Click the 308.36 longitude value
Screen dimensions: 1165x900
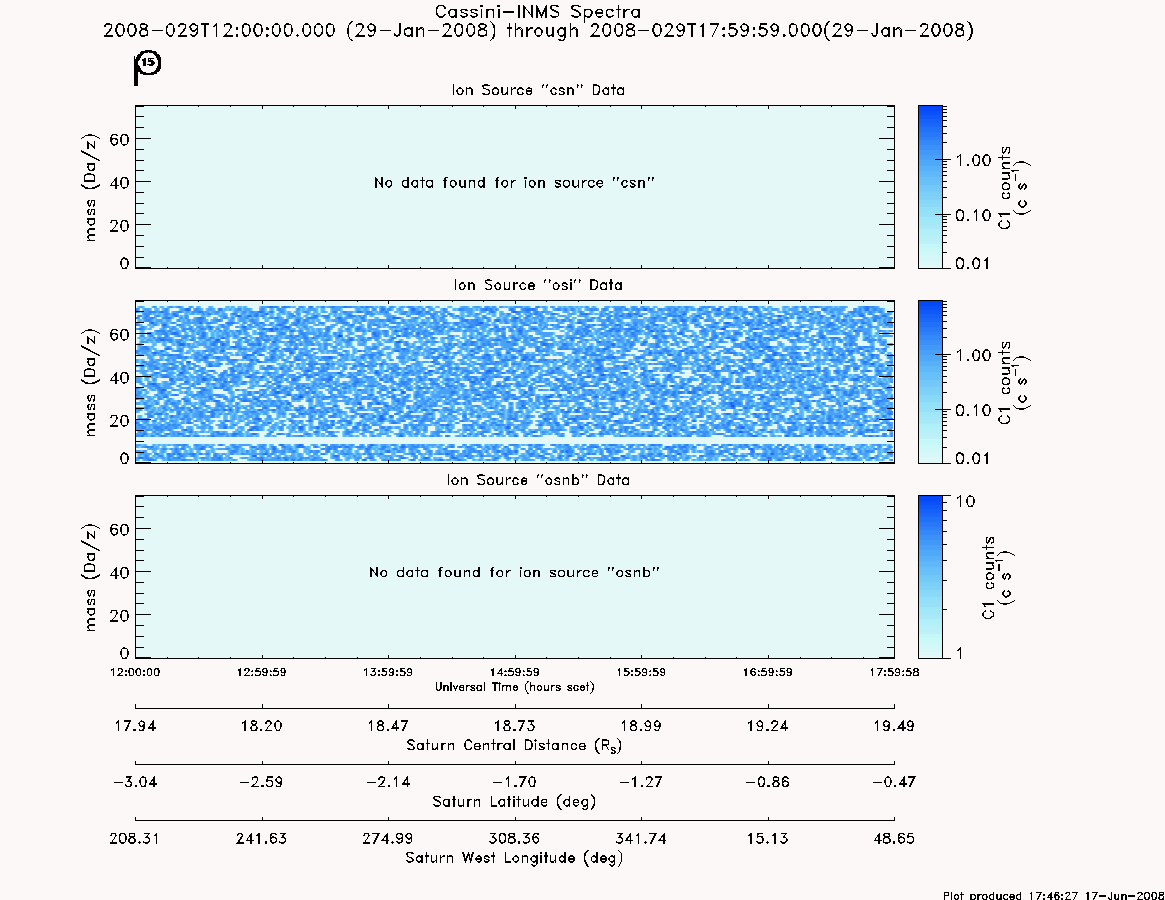514,838
